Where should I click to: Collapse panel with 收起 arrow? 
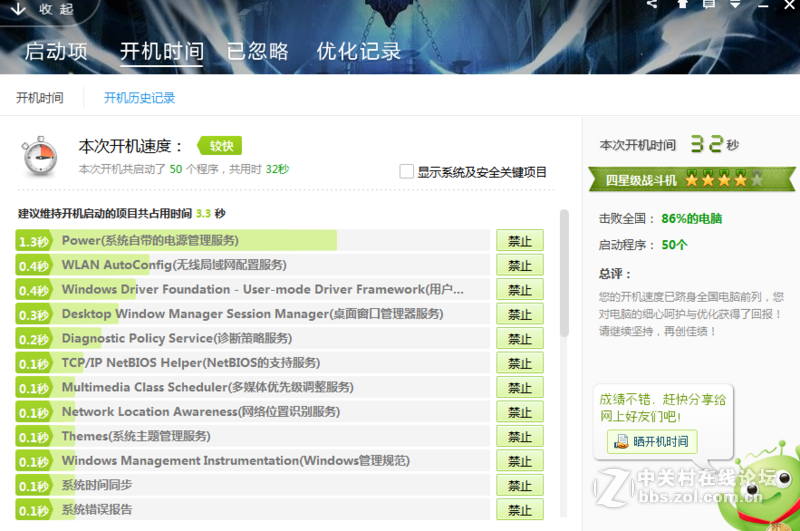coord(43,9)
